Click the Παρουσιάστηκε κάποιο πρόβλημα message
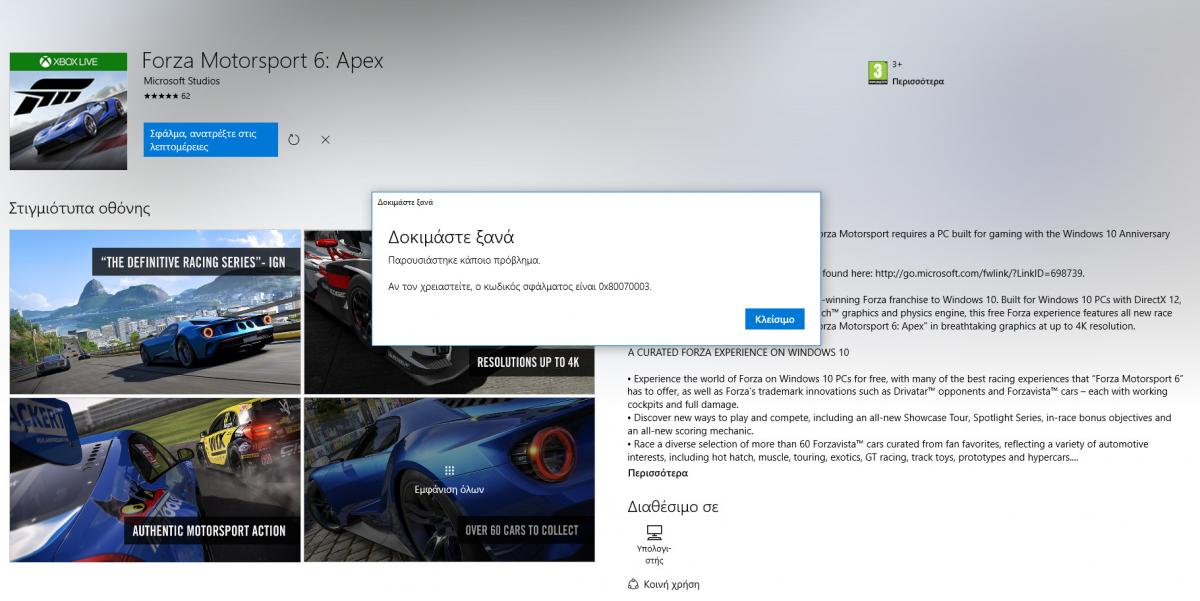This screenshot has width=1200, height=601. point(464,260)
